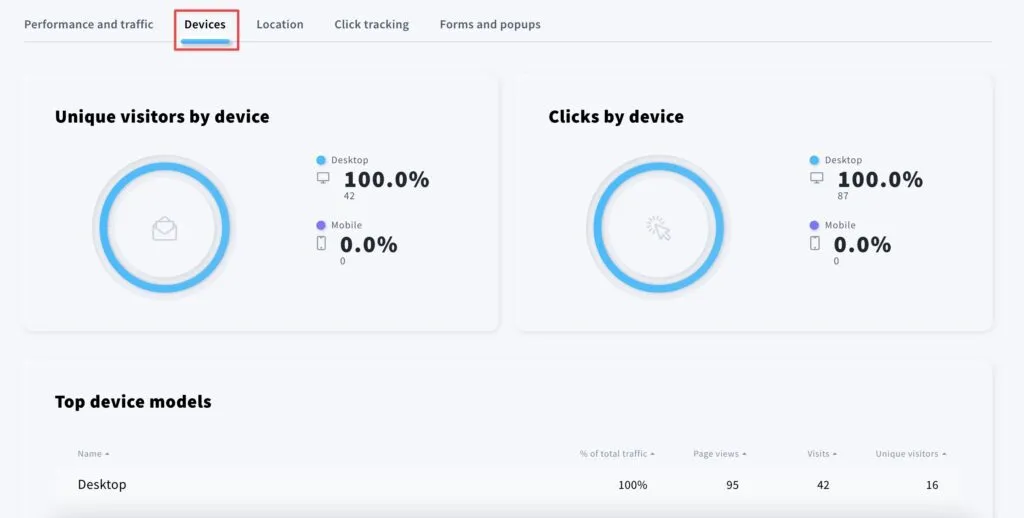Image resolution: width=1024 pixels, height=518 pixels.
Task: Select the Desktop row in Top device models
Action: coord(507,485)
